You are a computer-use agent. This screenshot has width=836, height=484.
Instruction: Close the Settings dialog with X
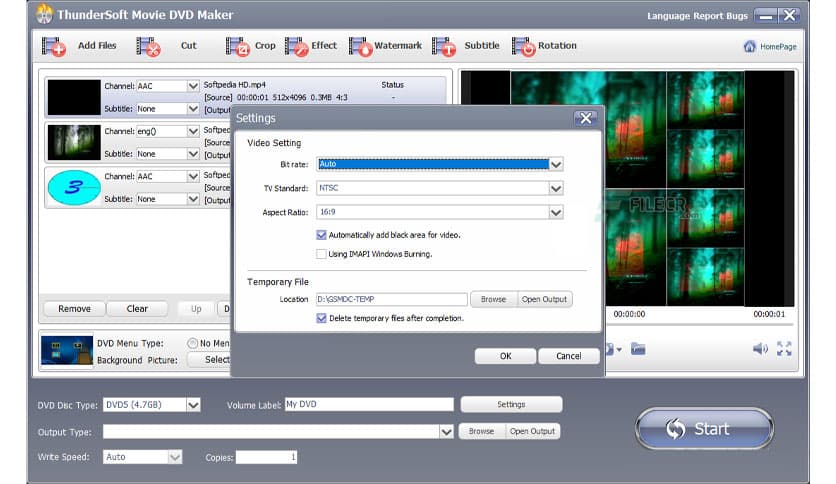click(x=585, y=118)
